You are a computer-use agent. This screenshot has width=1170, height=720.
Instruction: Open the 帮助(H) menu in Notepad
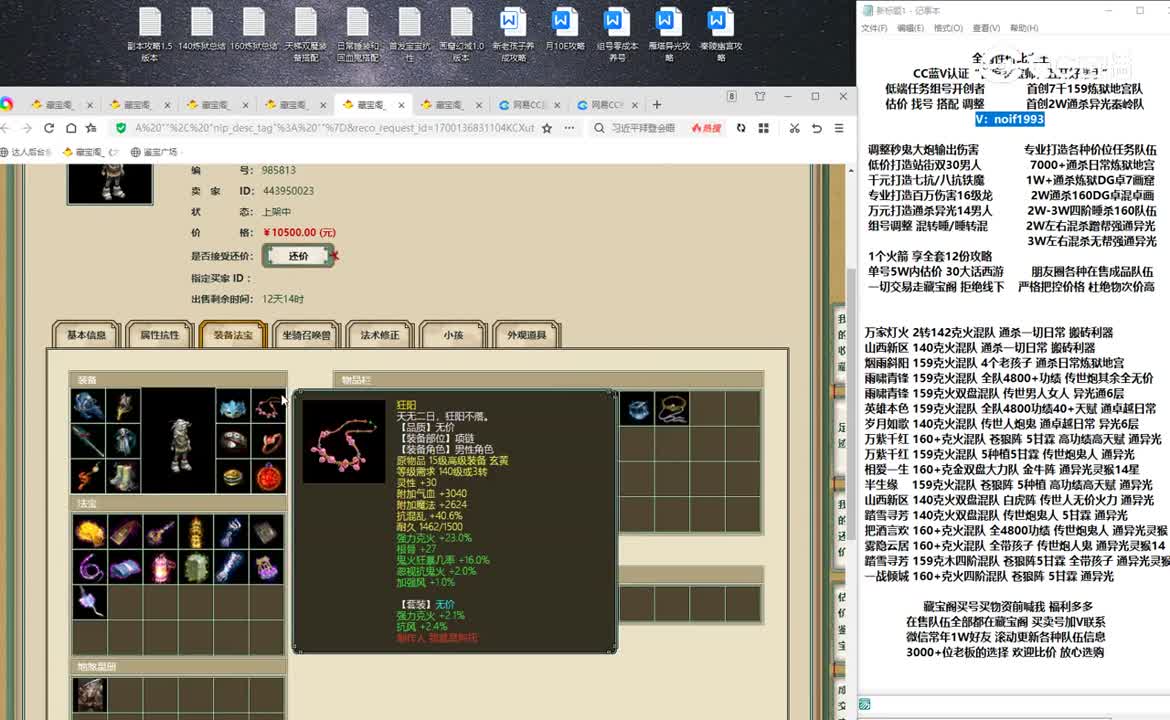tap(1024, 28)
